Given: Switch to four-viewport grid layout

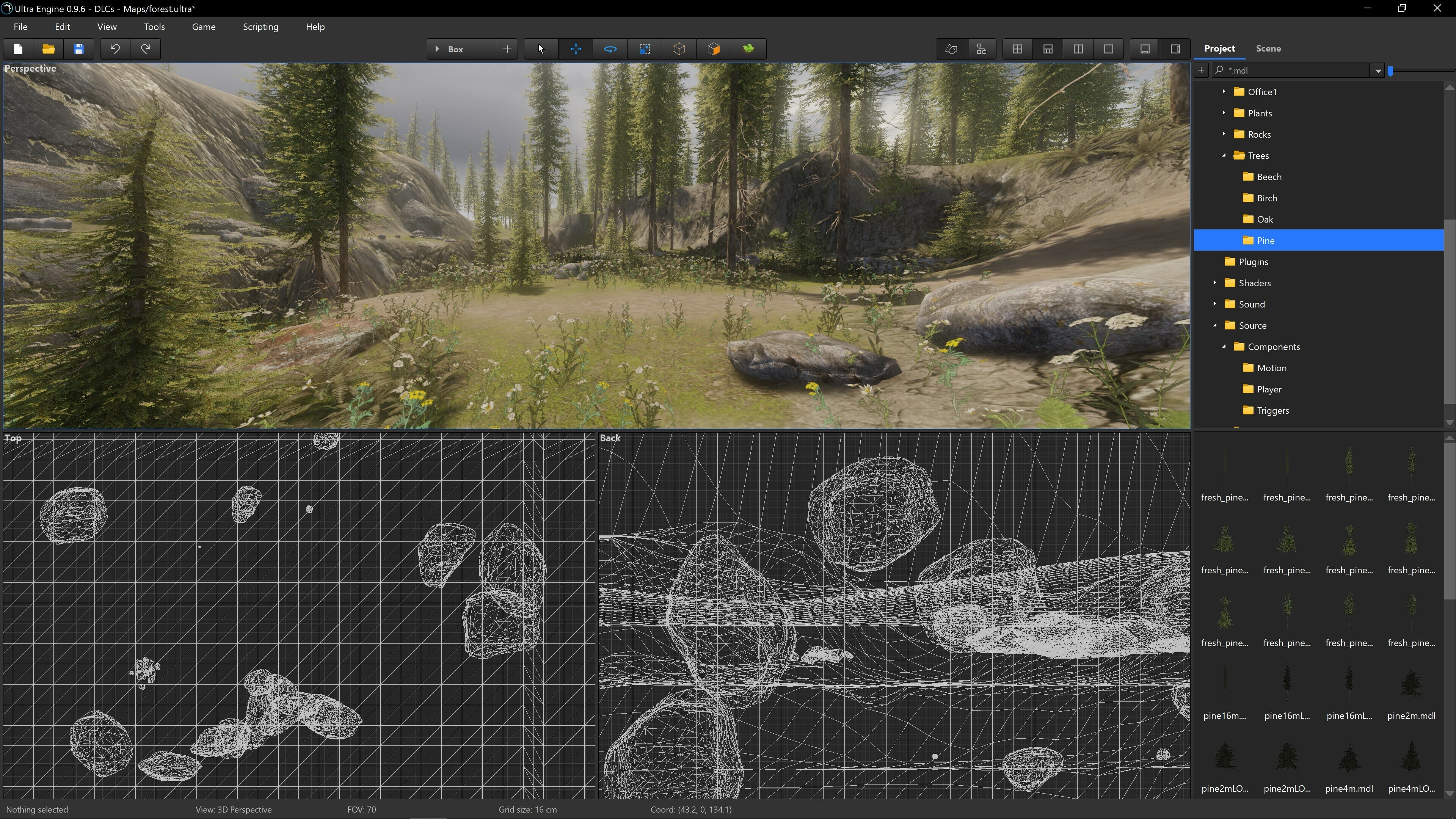Looking at the screenshot, I should [x=1017, y=49].
